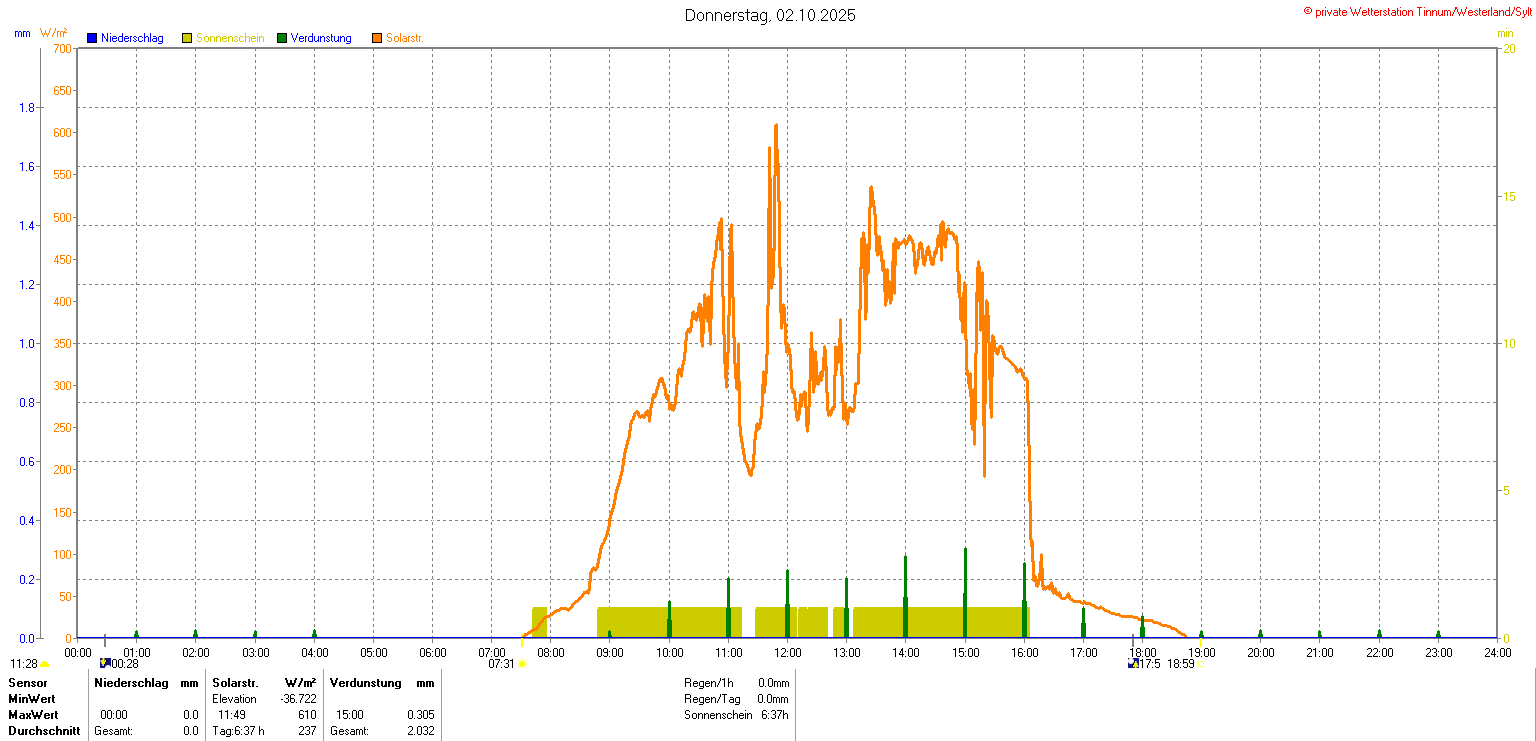This screenshot has width=1536, height=741.
Task: Click the moon icon next to 17:5
Action: [1133, 663]
